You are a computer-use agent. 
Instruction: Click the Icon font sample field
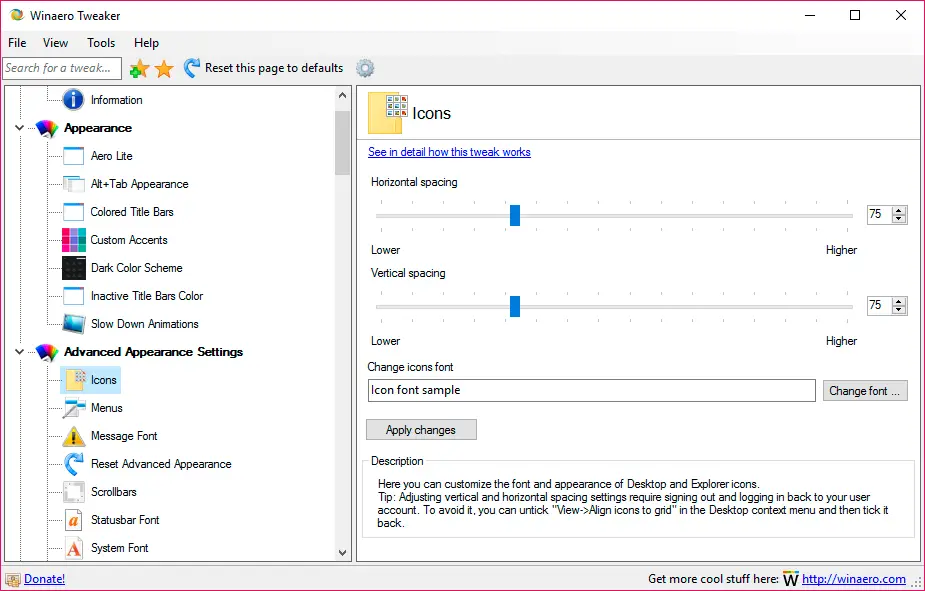(592, 390)
